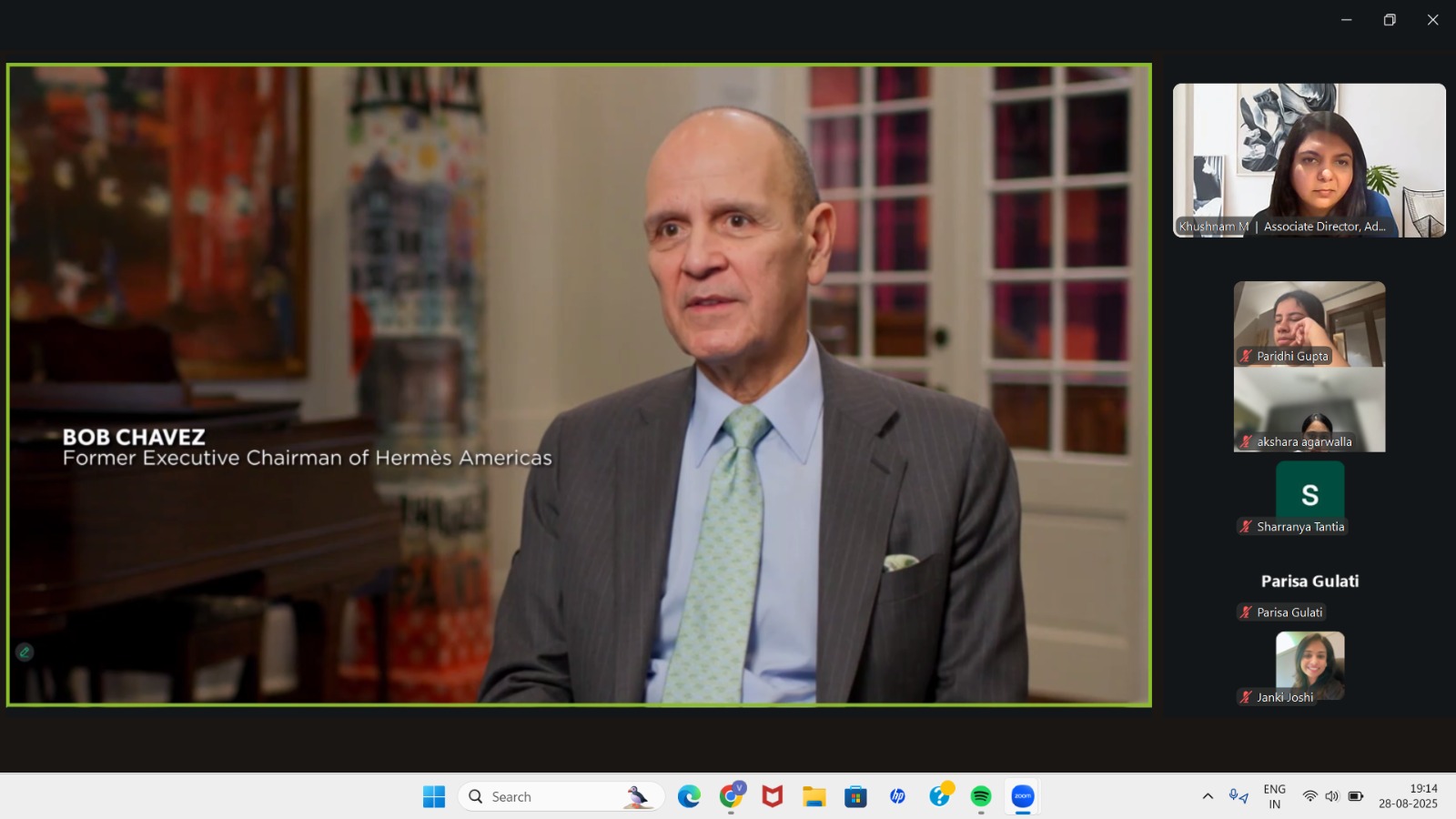The image size is (1456, 819).
Task: Open the ENG IN language switcher
Action: click(x=1274, y=796)
